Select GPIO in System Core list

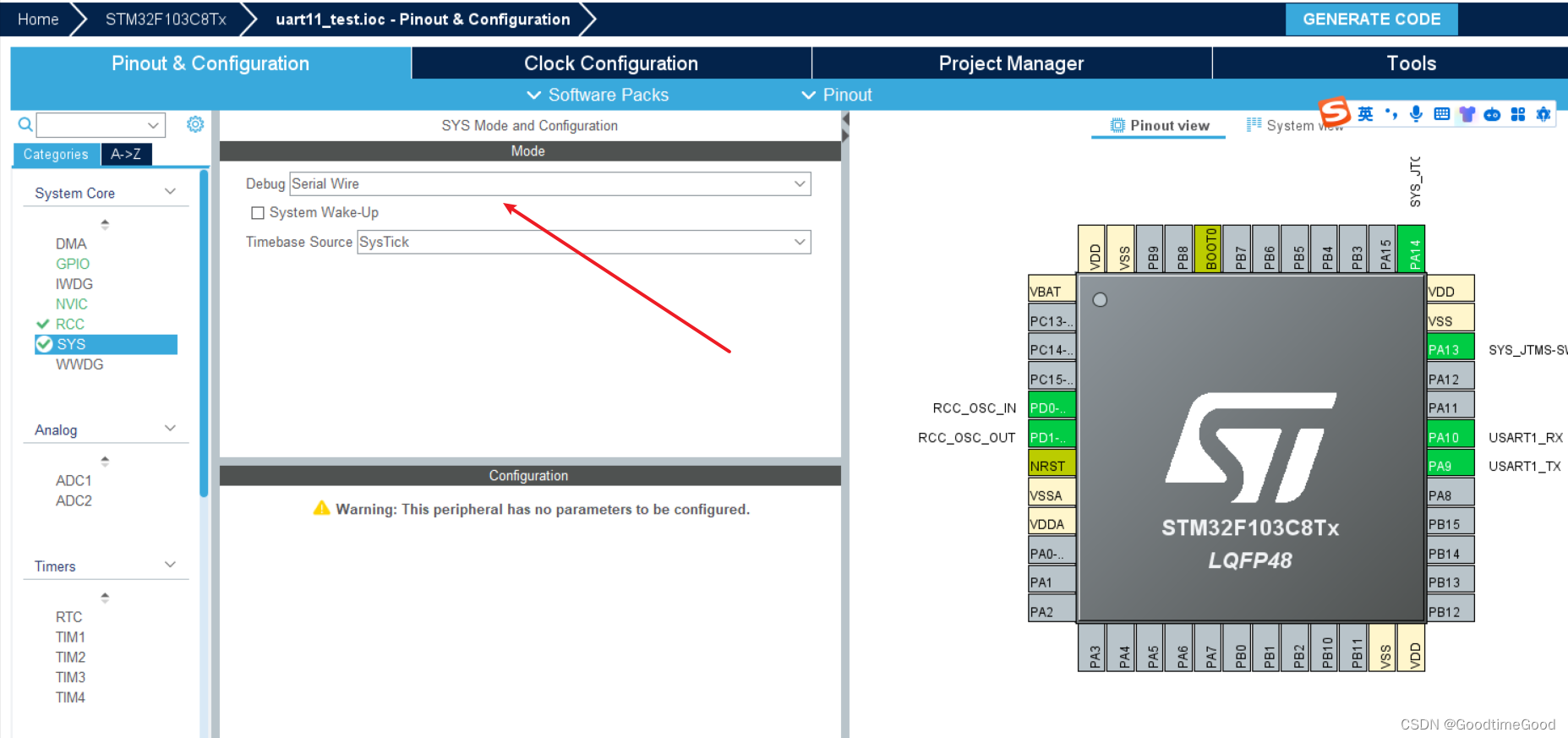click(x=73, y=264)
